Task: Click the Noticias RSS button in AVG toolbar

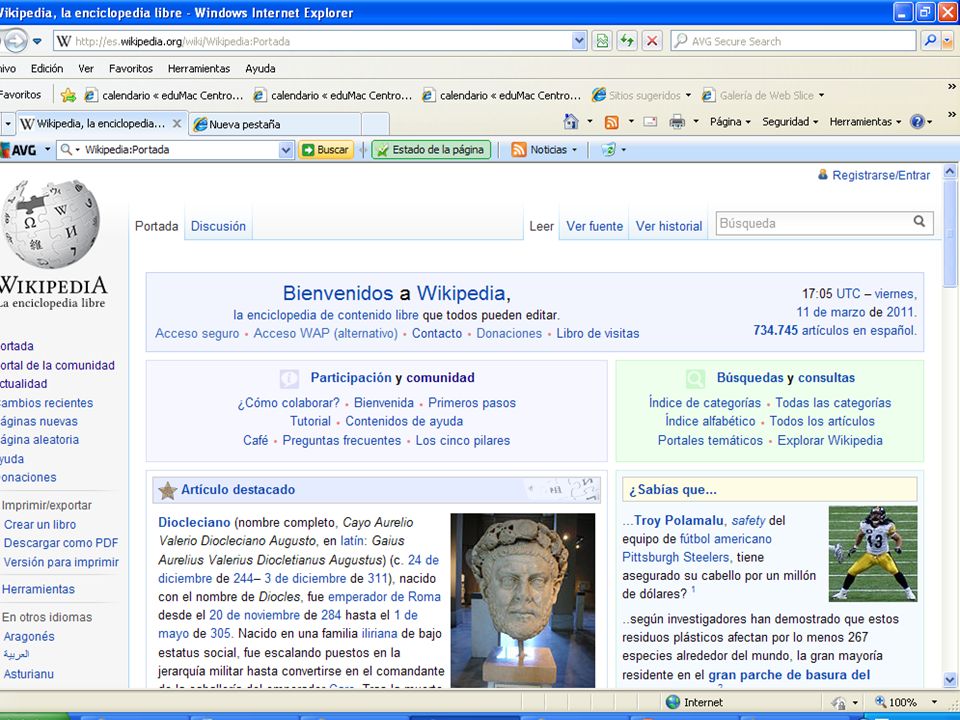Action: pos(544,149)
